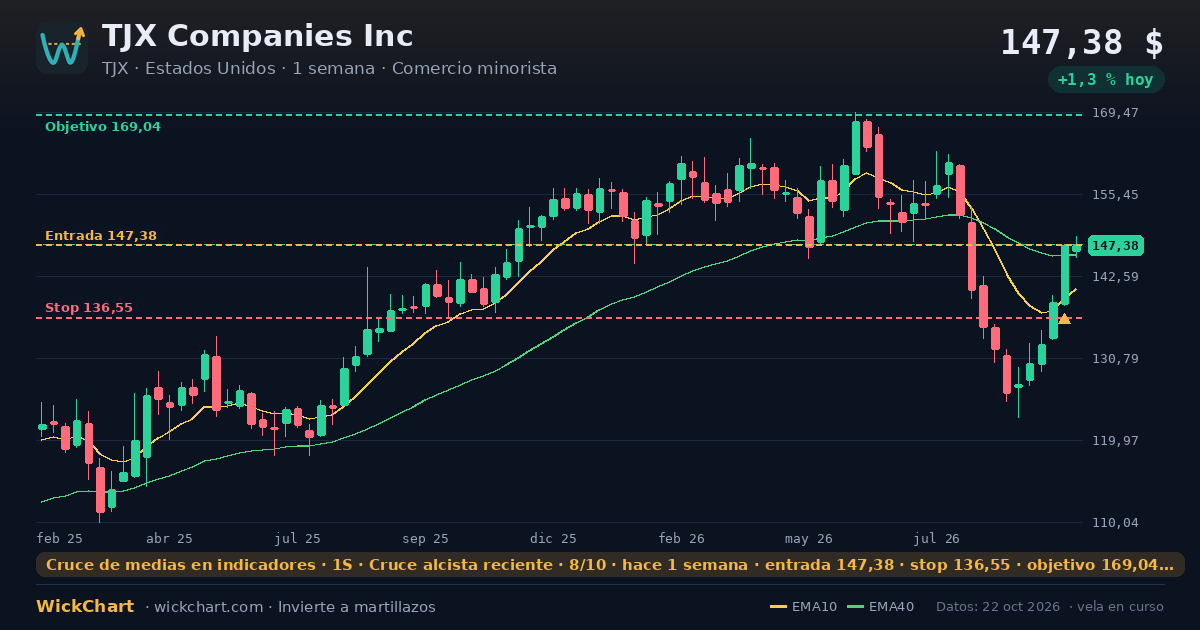This screenshot has height=630, width=1200.
Task: Click the yellow signal triangle marker on chart
Action: pyautogui.click(x=1064, y=319)
